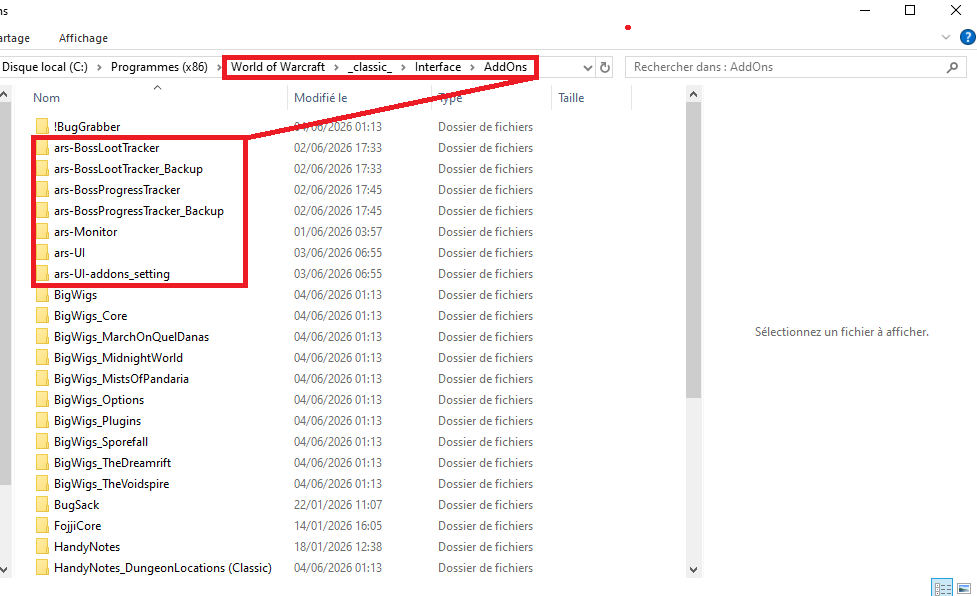
Task: Click the BugSack folder icon
Action: (42, 504)
